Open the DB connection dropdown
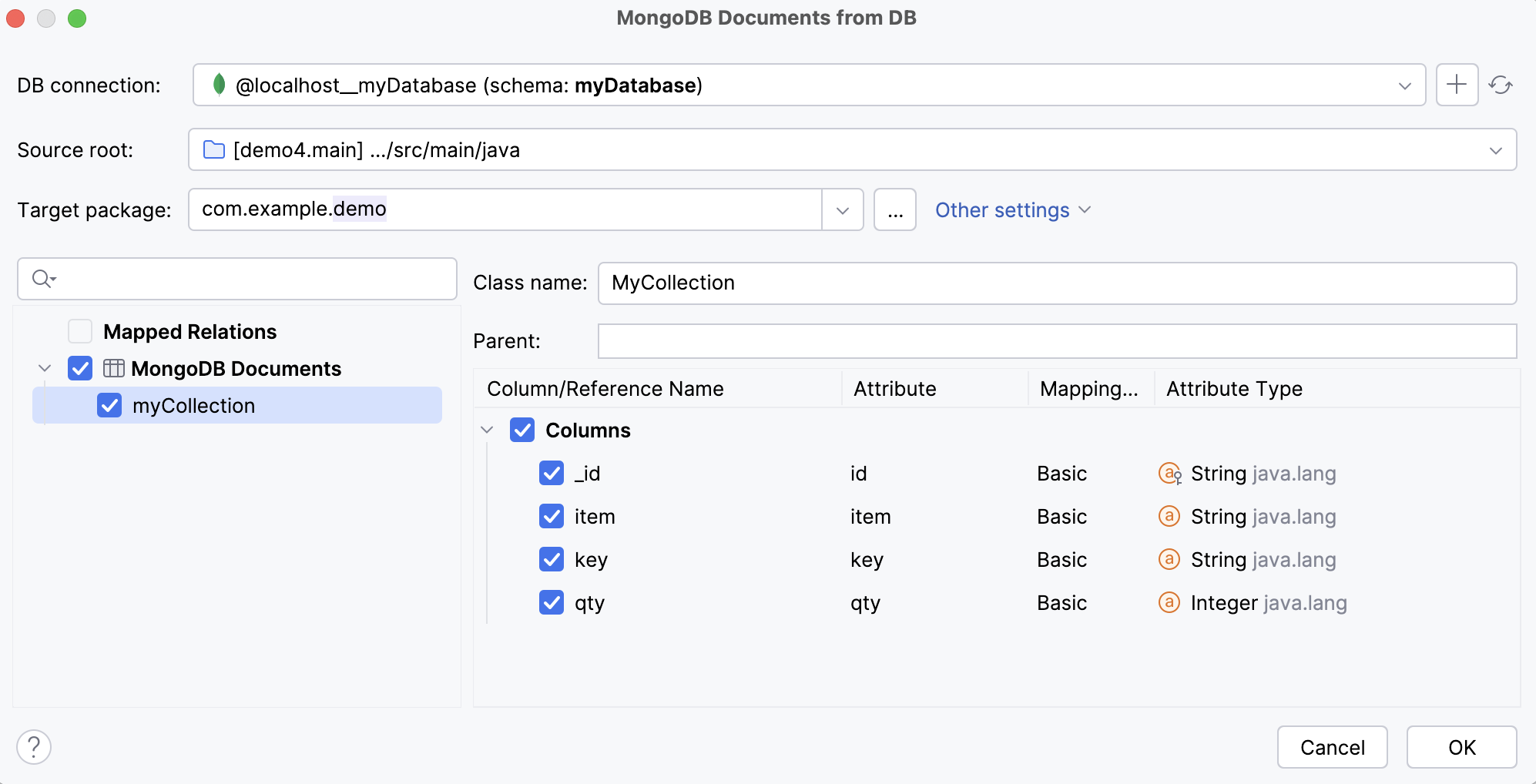The width and height of the screenshot is (1536, 784). 1407,85
